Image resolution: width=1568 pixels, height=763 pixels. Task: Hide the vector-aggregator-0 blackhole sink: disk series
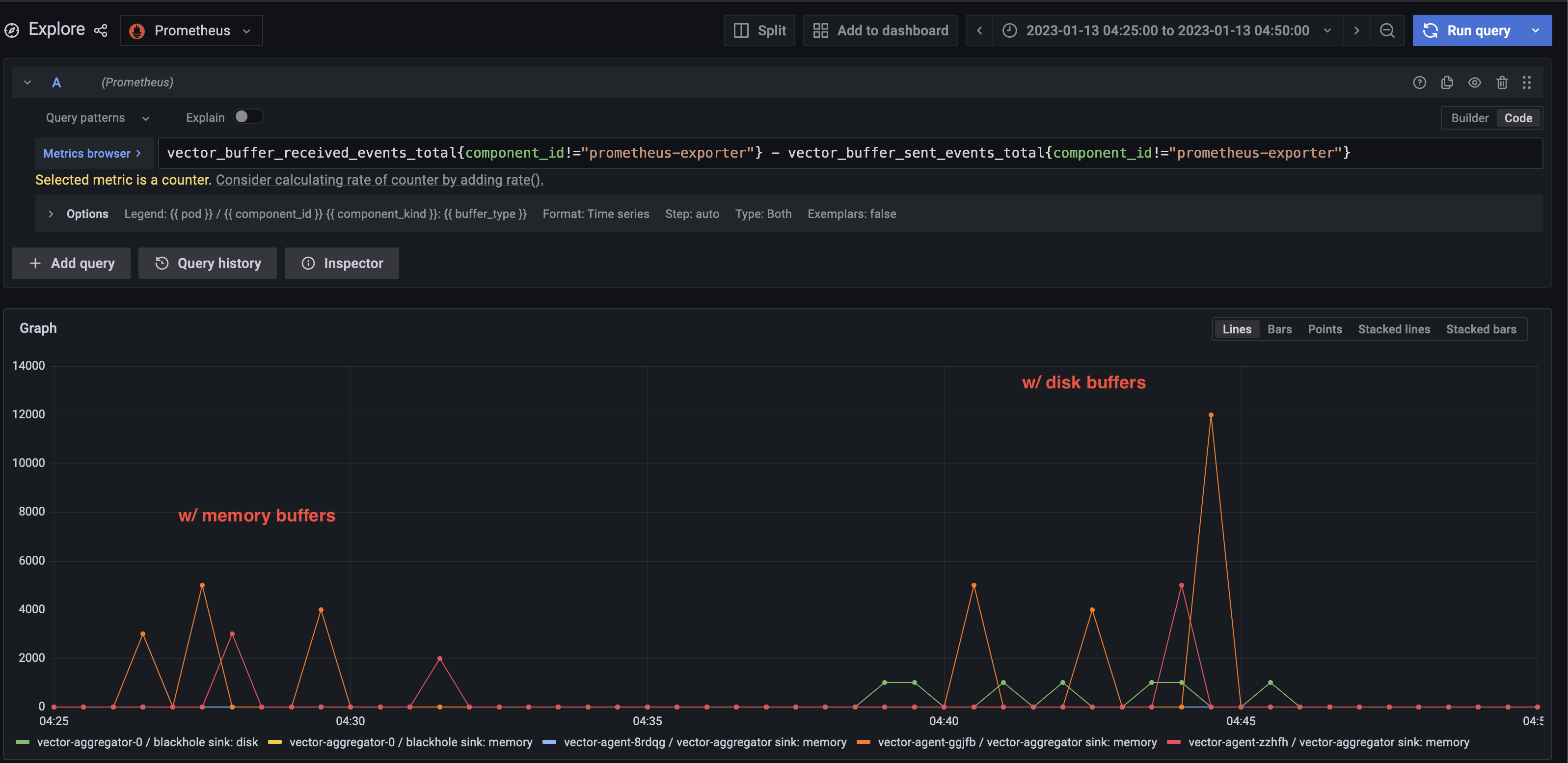tap(147, 742)
